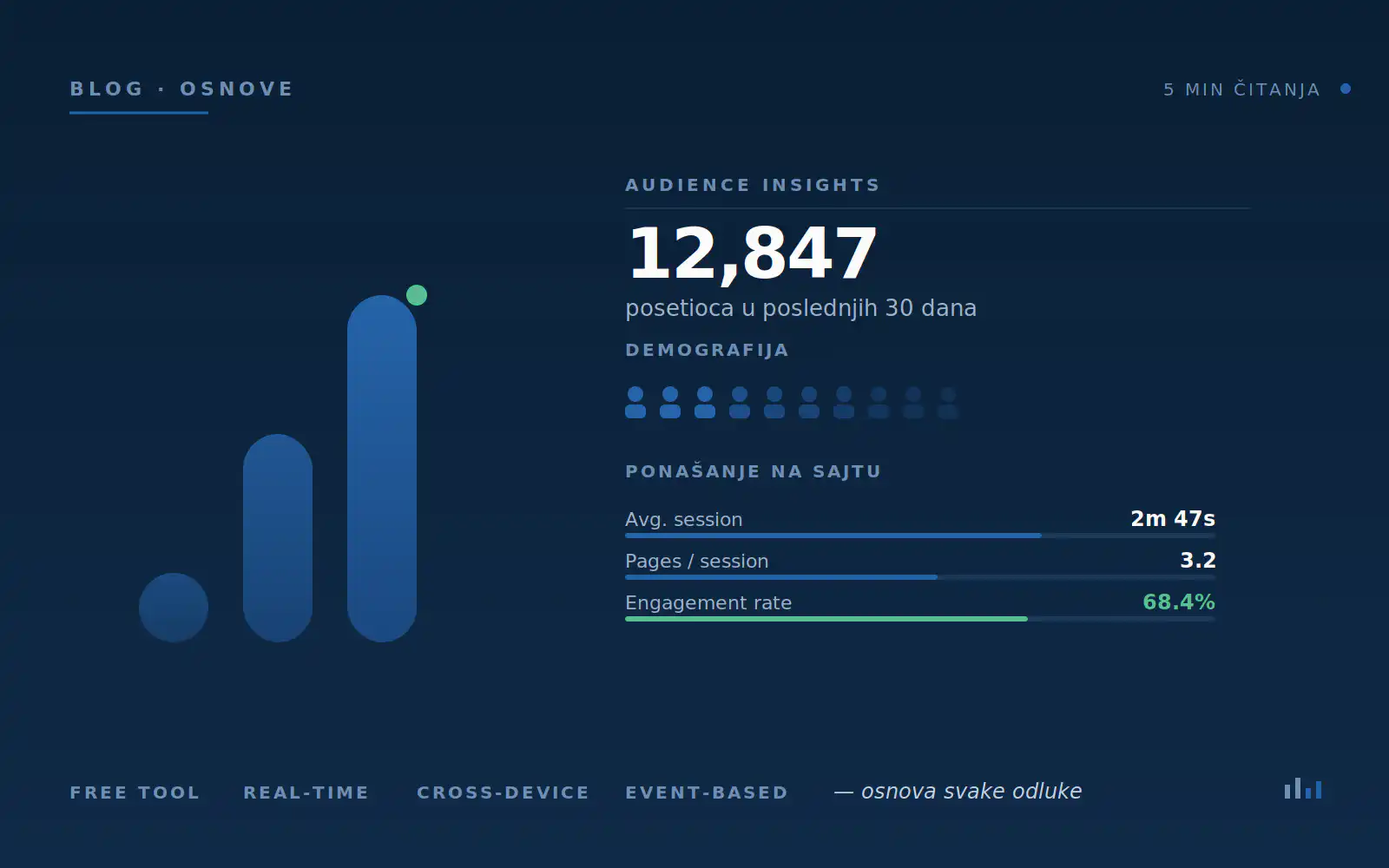Click the 2m 47s value

[1173, 518]
